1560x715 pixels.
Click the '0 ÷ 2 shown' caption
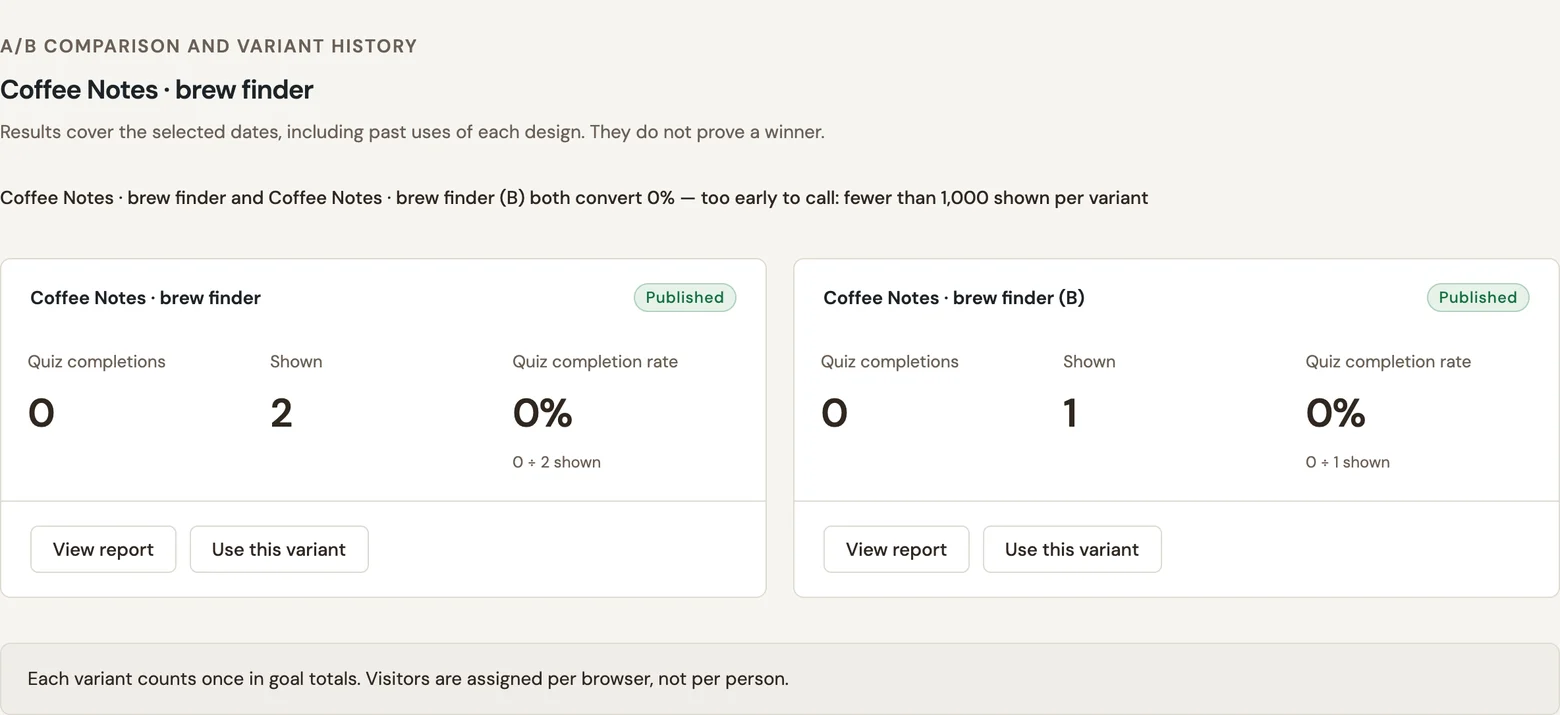557,462
